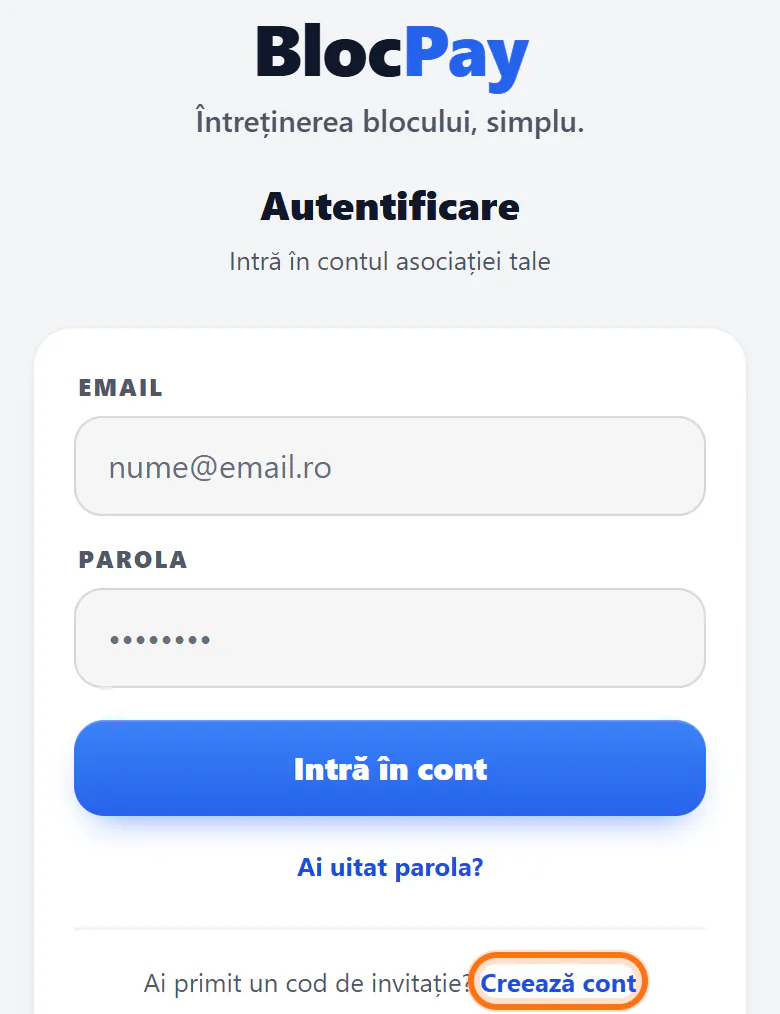Select the Autentificare heading
Screen dimensions: 780x1014
coord(390,206)
